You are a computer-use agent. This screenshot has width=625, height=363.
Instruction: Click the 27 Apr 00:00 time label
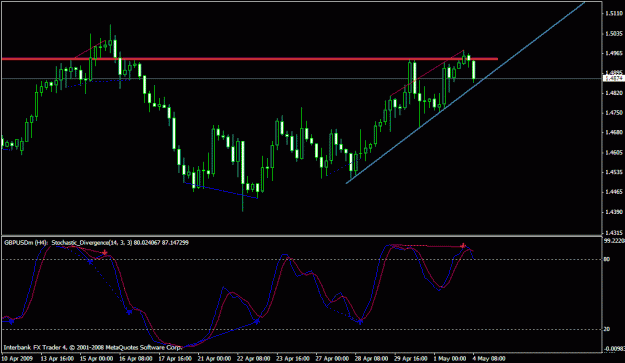coord(332,358)
